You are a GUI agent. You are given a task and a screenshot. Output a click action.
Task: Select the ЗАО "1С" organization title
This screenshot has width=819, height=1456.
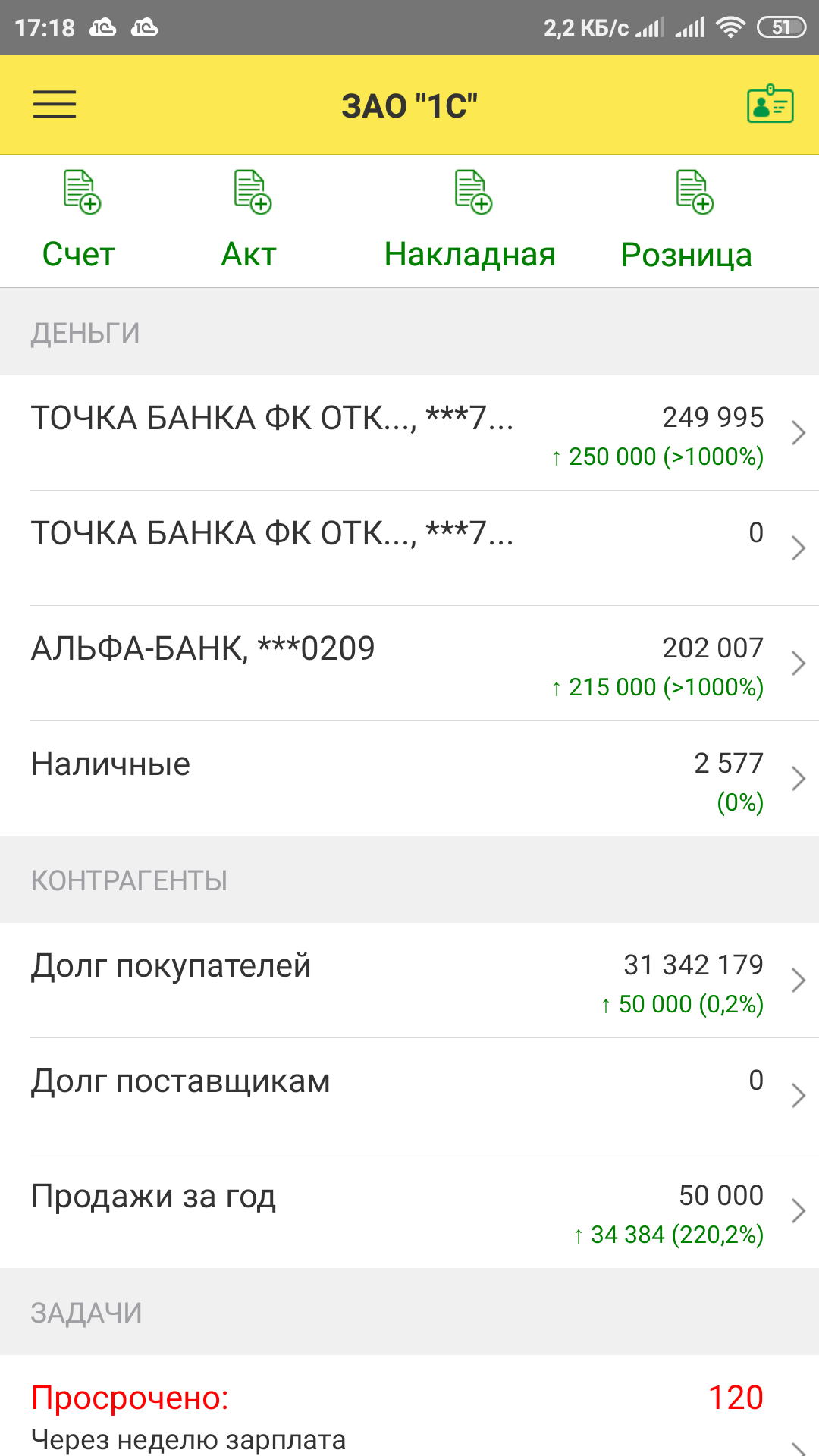point(409,105)
